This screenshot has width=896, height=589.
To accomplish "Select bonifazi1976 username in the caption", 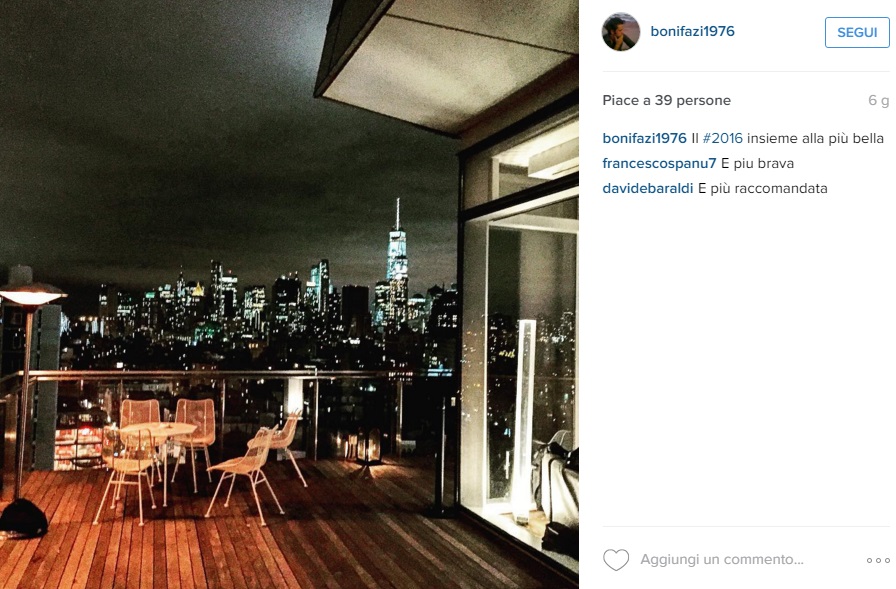I will pyautogui.click(x=644, y=138).
